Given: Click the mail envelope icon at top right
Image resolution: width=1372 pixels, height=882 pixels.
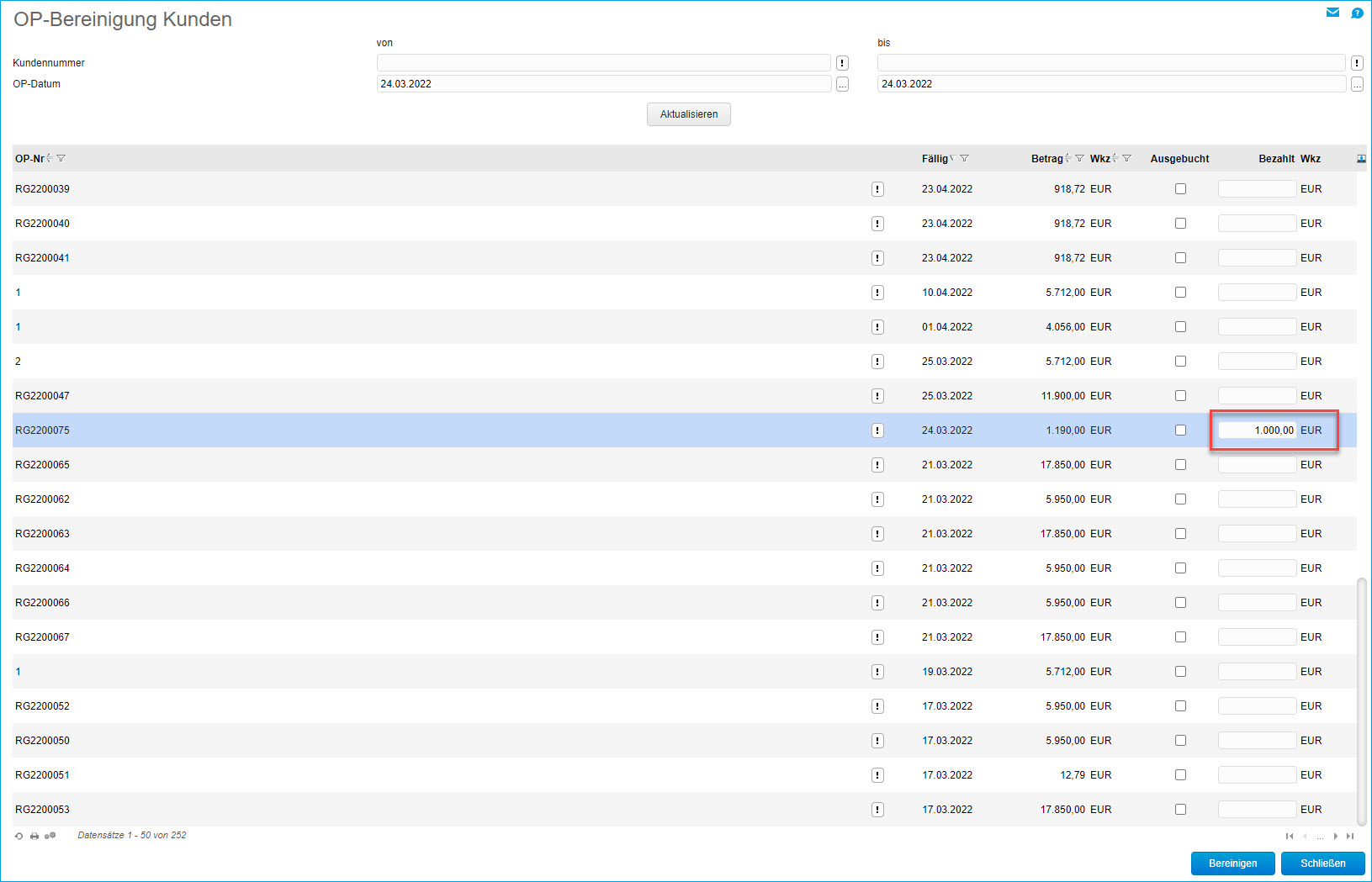Looking at the screenshot, I should coord(1332,13).
